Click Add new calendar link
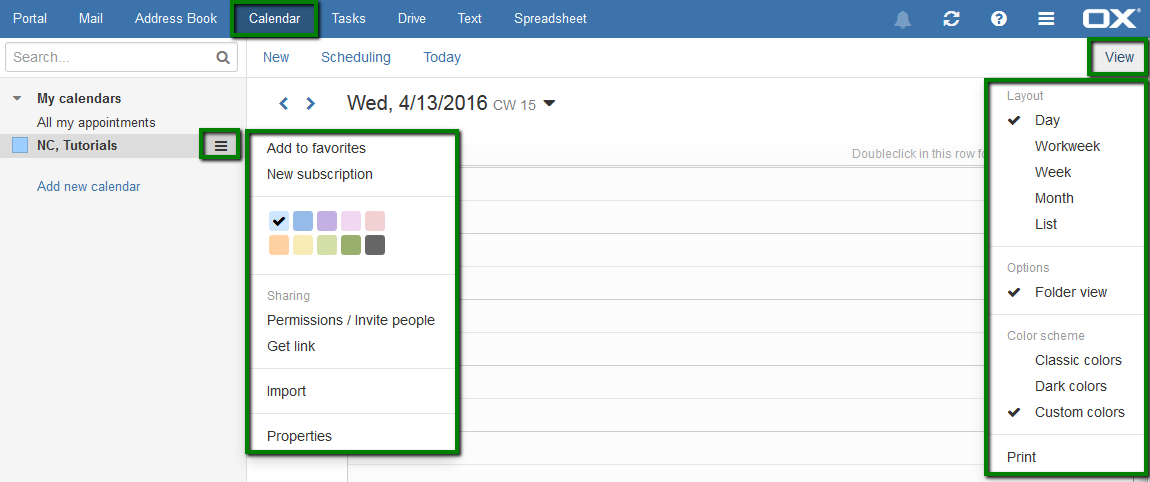Image resolution: width=1150 pixels, height=482 pixels. click(89, 186)
